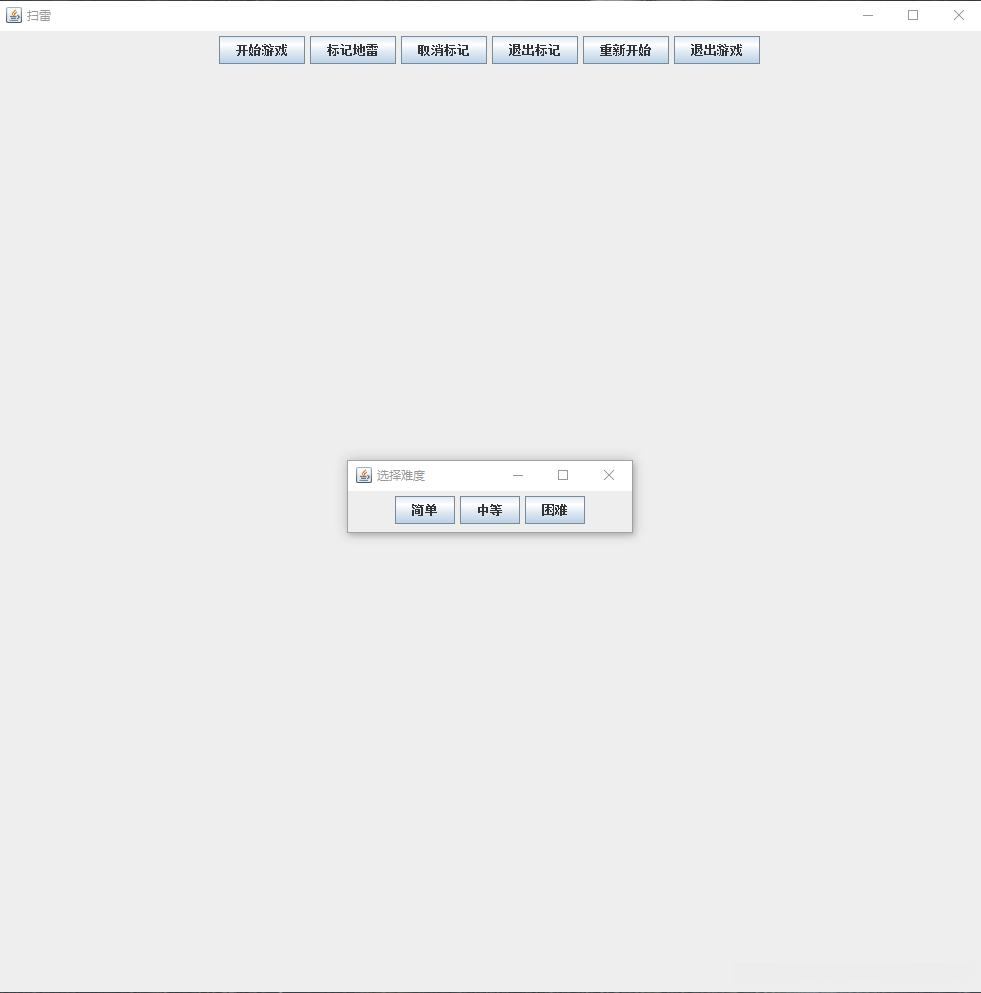Click the Java icon on the 选择难度 dialog

point(363,475)
